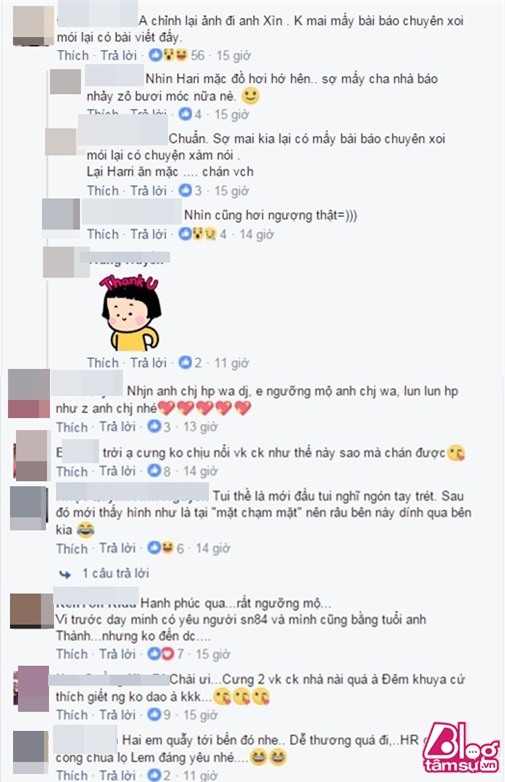This screenshot has height=782, width=505.
Task: Click Thích under the Thank U sticker
Action: [x=103, y=363]
